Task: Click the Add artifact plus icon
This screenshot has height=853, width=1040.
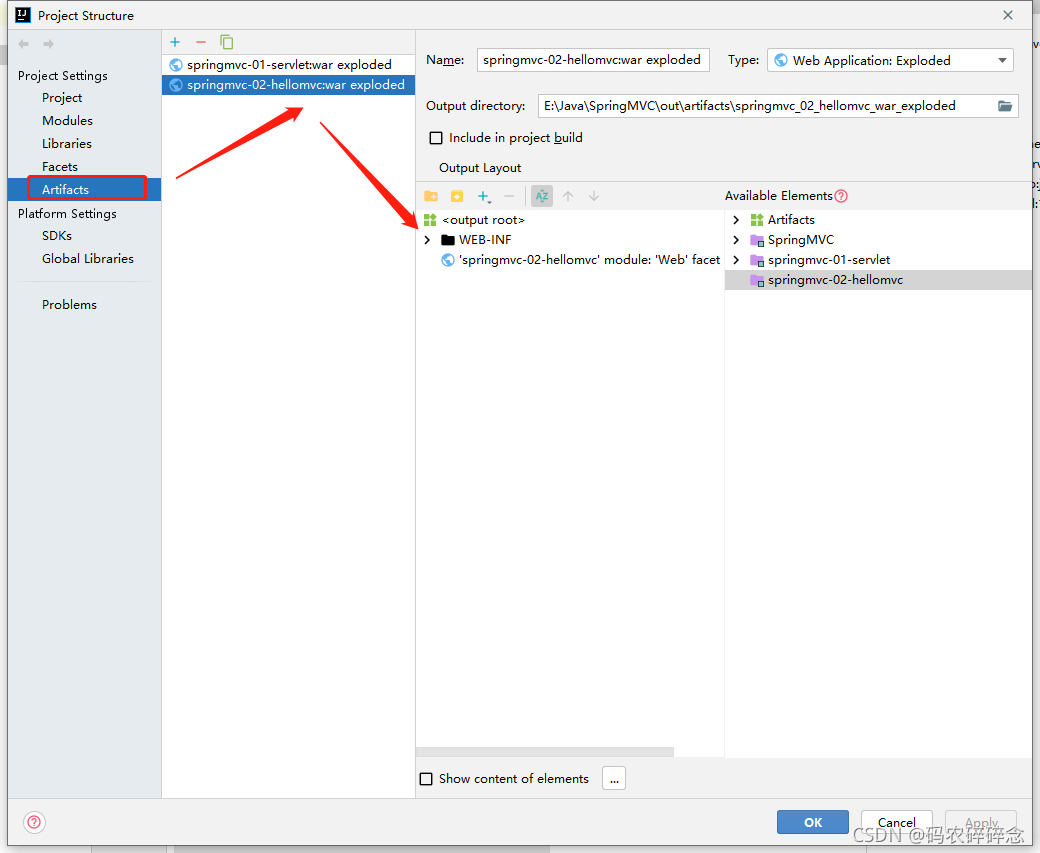Action: coord(175,42)
